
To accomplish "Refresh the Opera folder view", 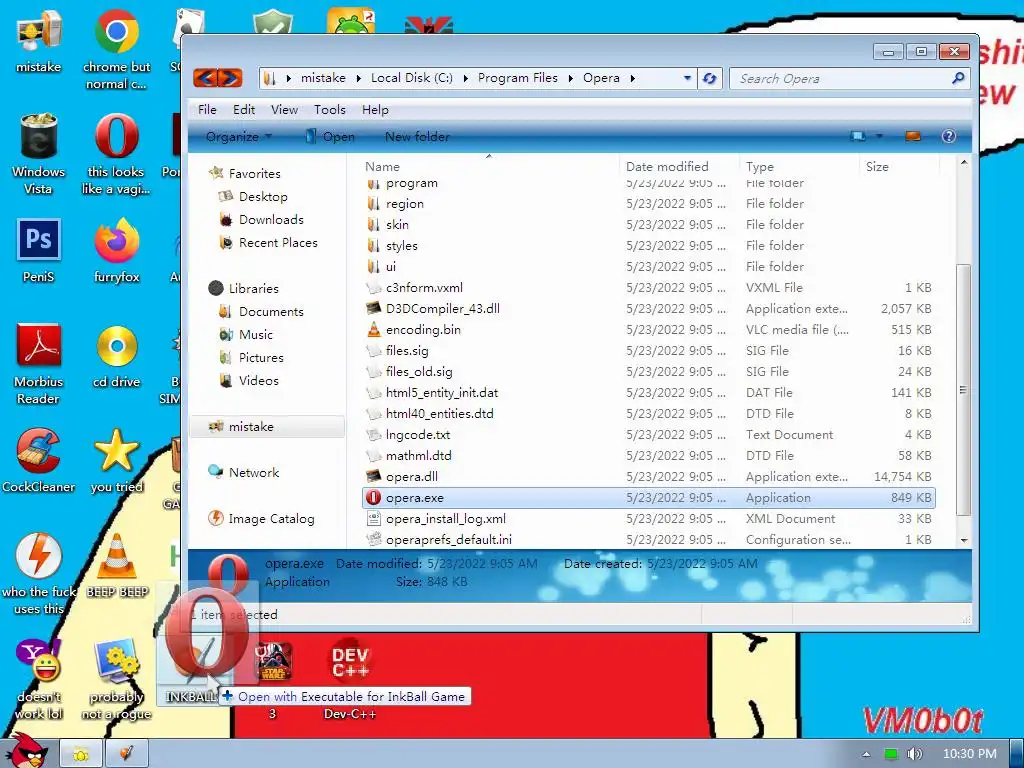I will pyautogui.click(x=709, y=78).
